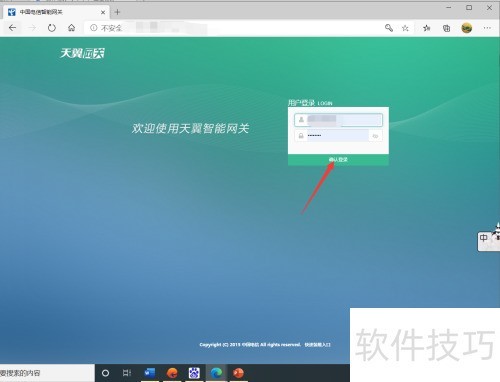Click the 不安全 site info icon
The image size is (500, 382).
click(x=94, y=28)
